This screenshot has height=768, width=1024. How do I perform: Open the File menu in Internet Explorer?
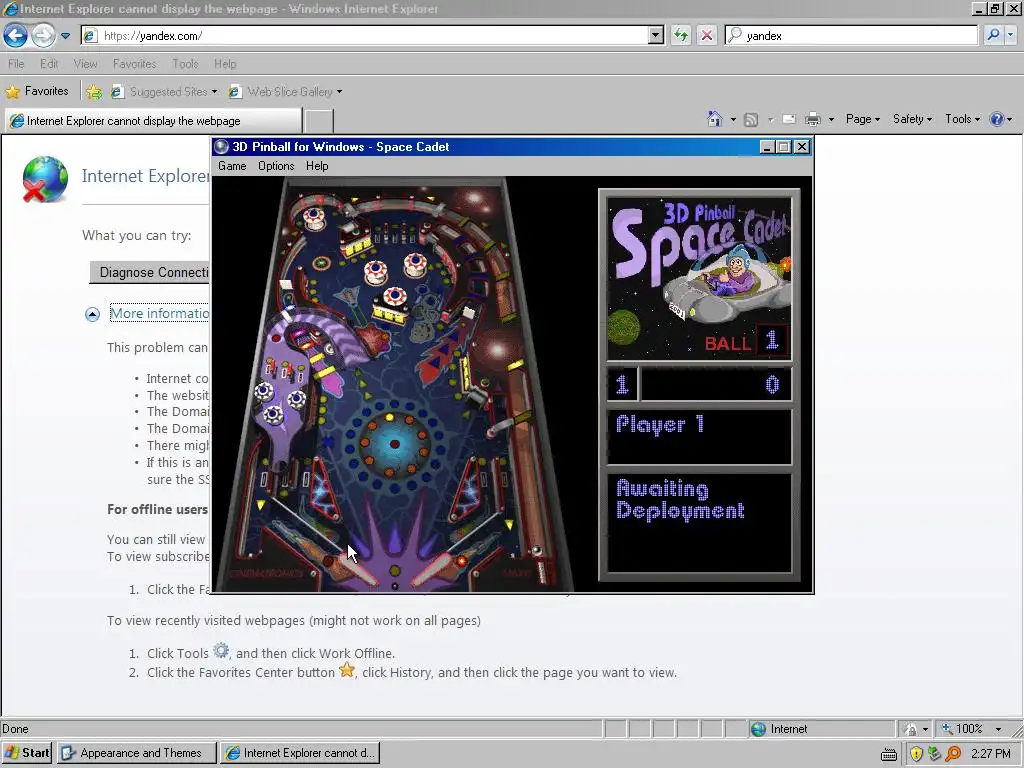pyautogui.click(x=16, y=64)
